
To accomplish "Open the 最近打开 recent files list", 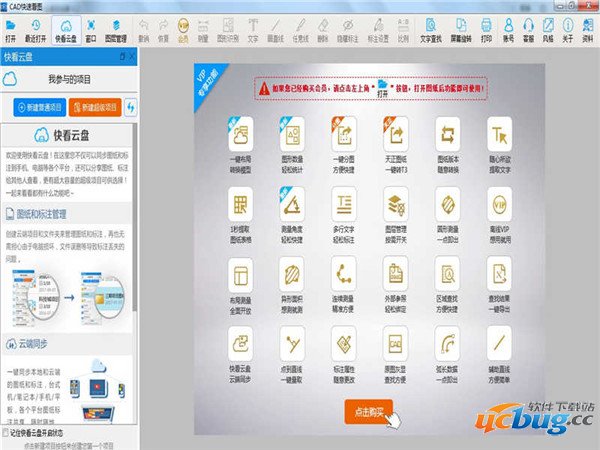I will click(35, 31).
